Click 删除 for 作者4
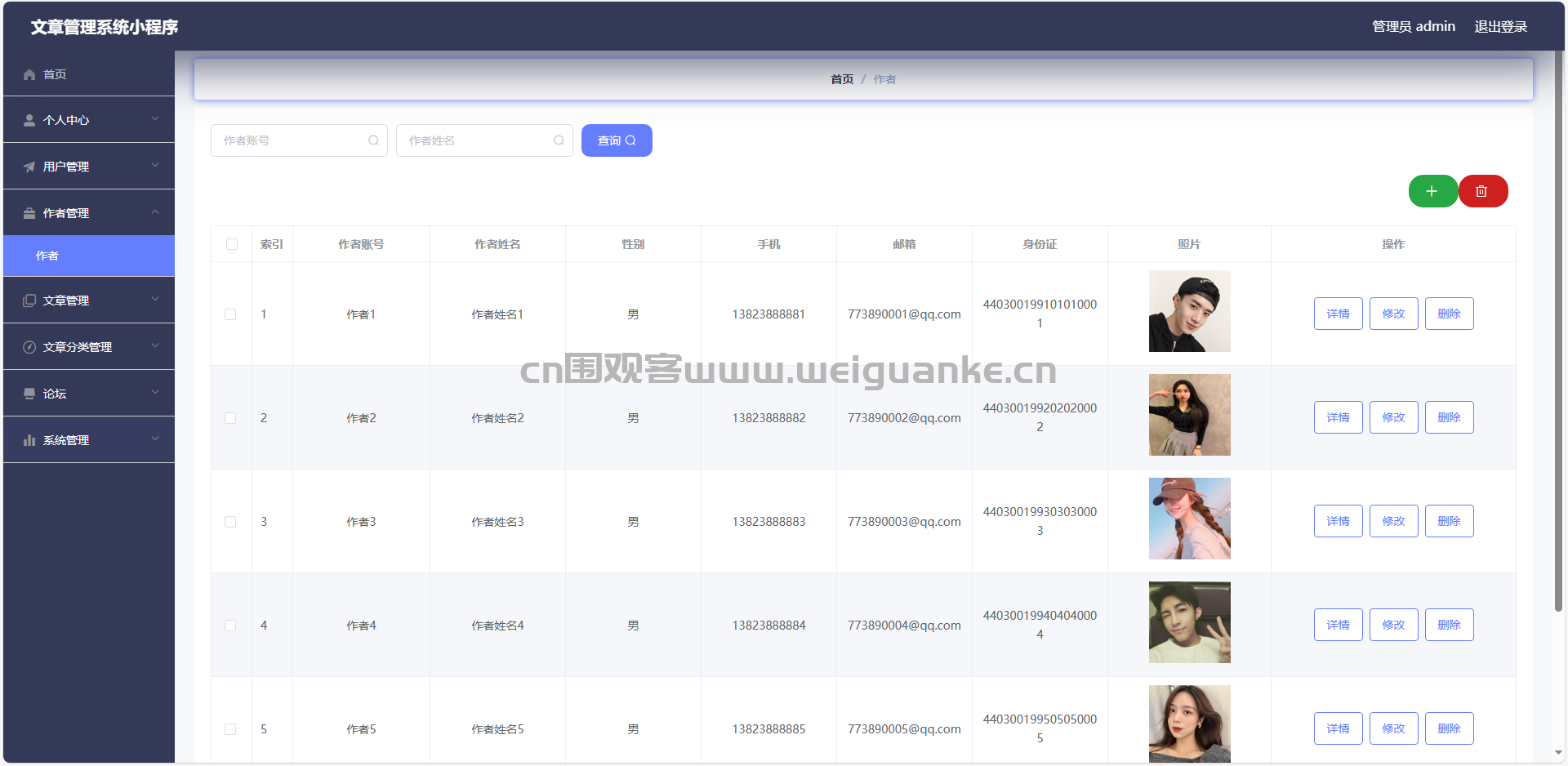This screenshot has height=766, width=1568. point(1449,625)
